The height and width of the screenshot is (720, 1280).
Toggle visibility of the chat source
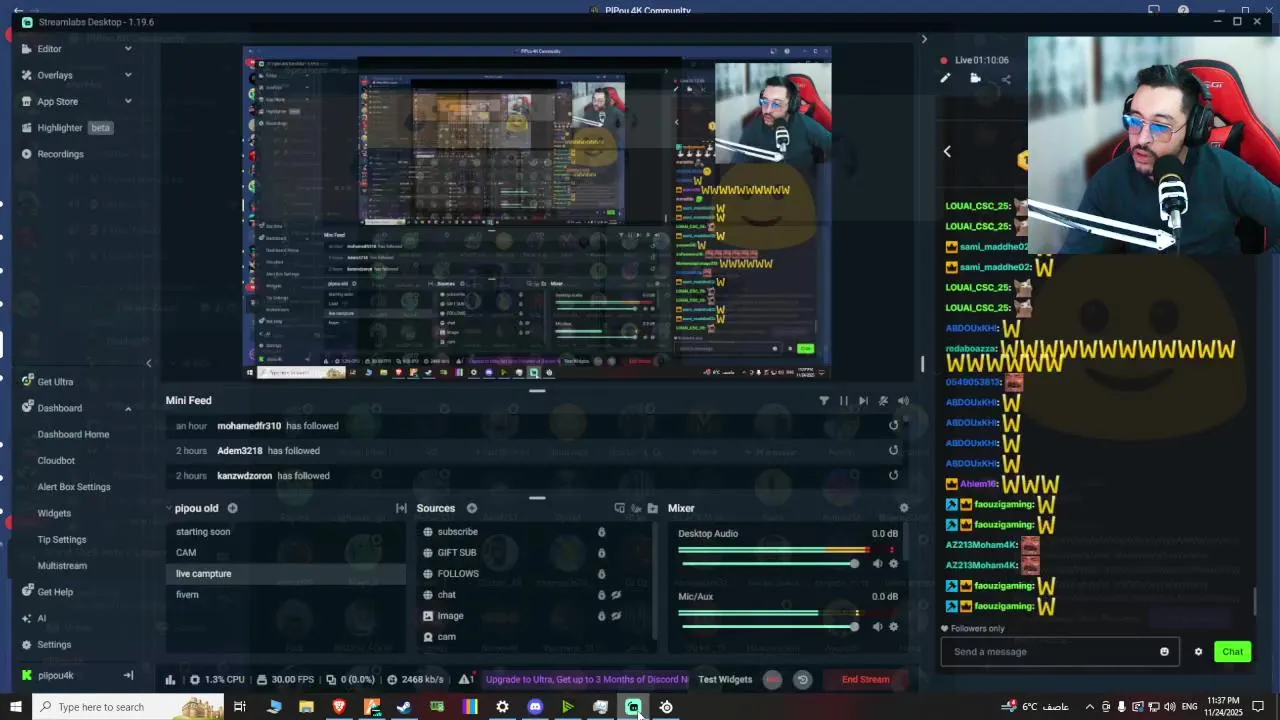click(617, 595)
